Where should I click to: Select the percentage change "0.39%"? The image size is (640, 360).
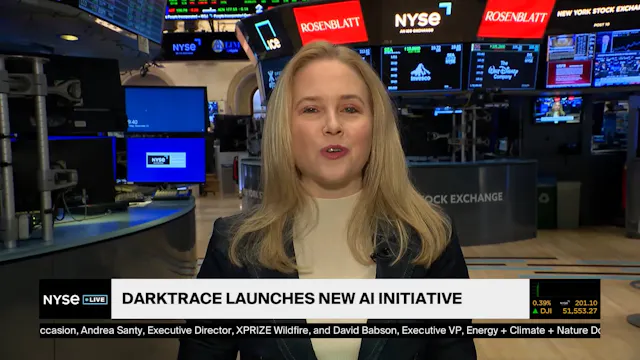[542, 303]
